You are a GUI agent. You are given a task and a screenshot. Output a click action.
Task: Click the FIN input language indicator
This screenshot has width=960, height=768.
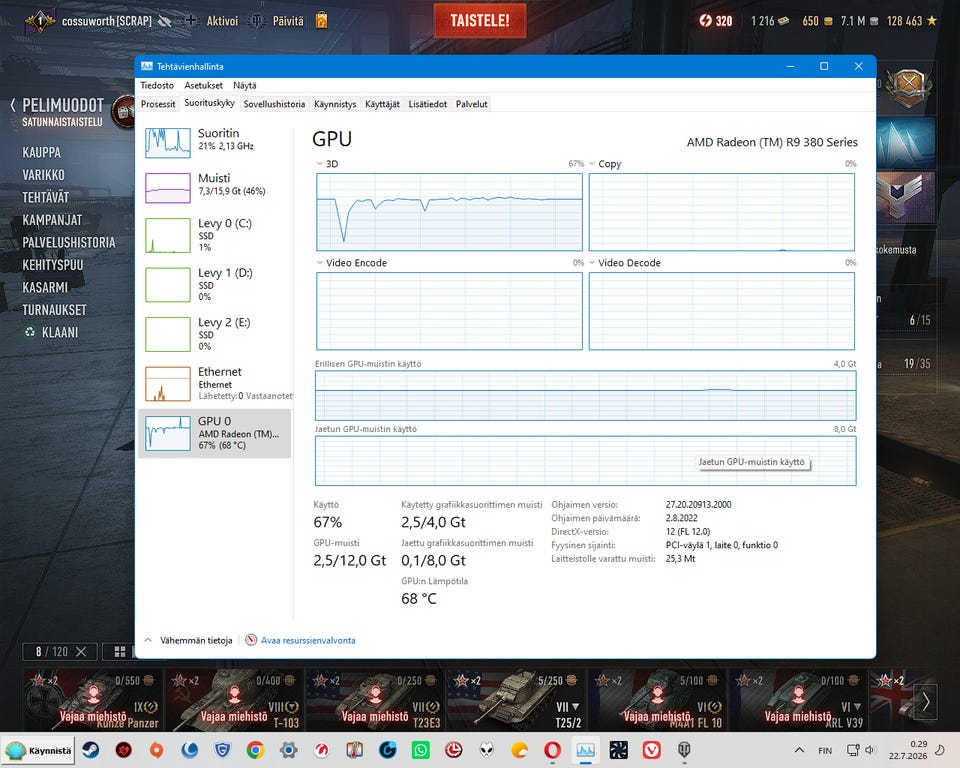tap(825, 750)
